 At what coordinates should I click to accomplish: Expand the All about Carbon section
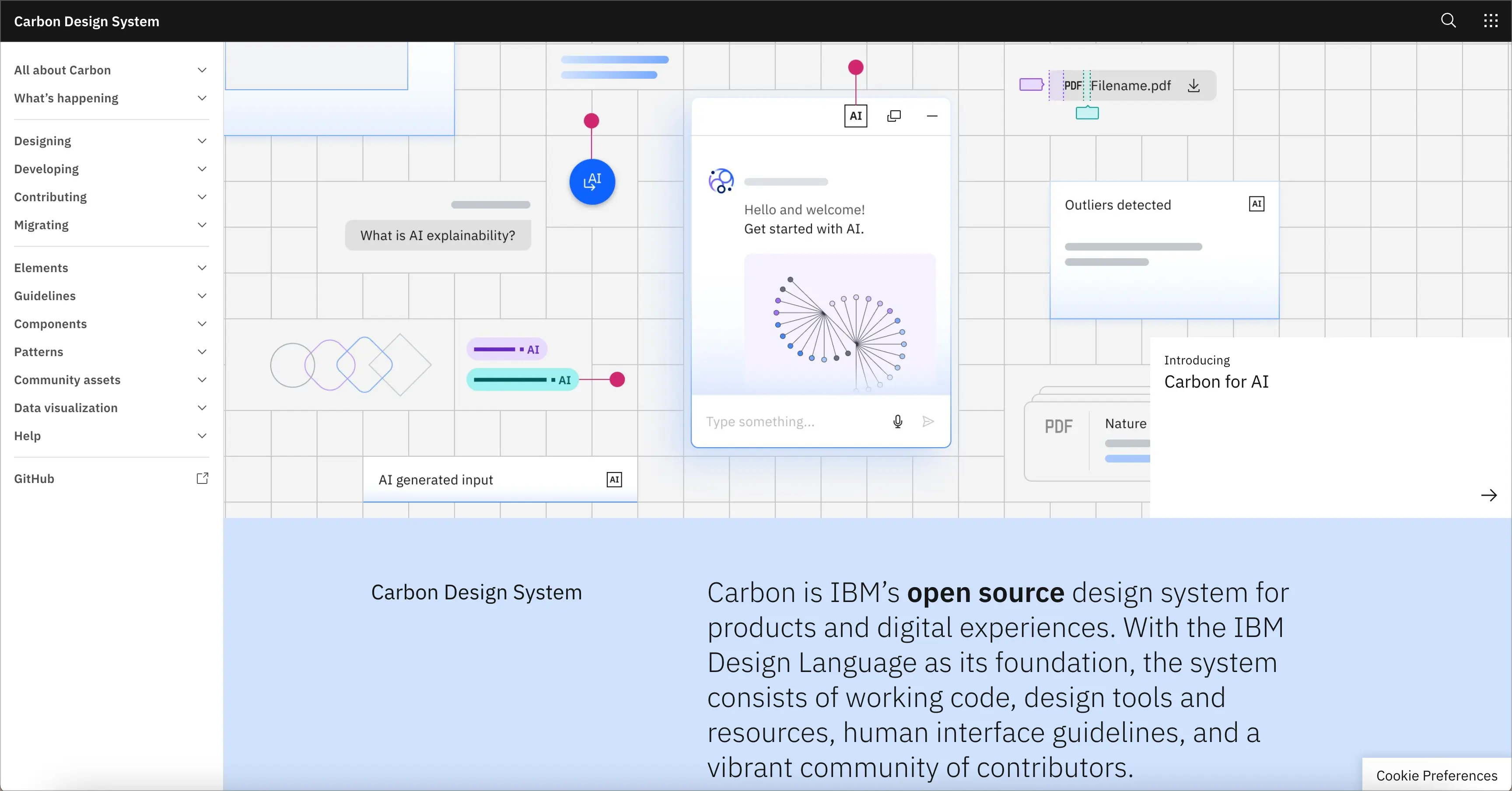click(x=111, y=70)
